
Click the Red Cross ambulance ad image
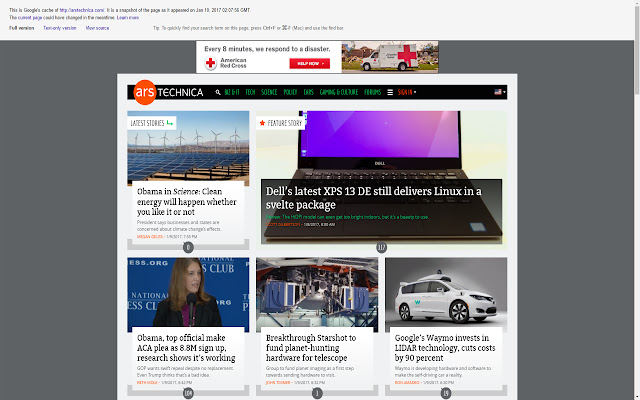coord(390,57)
